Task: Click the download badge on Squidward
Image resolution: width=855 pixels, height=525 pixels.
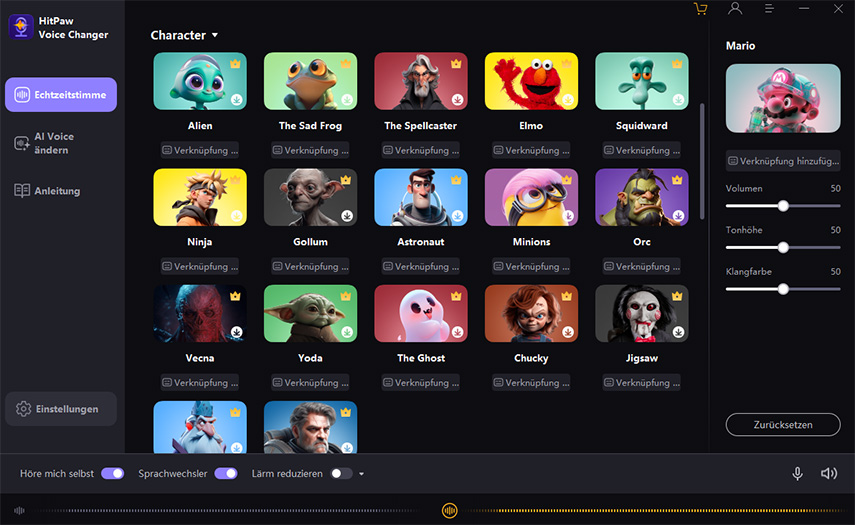Action: click(x=678, y=100)
